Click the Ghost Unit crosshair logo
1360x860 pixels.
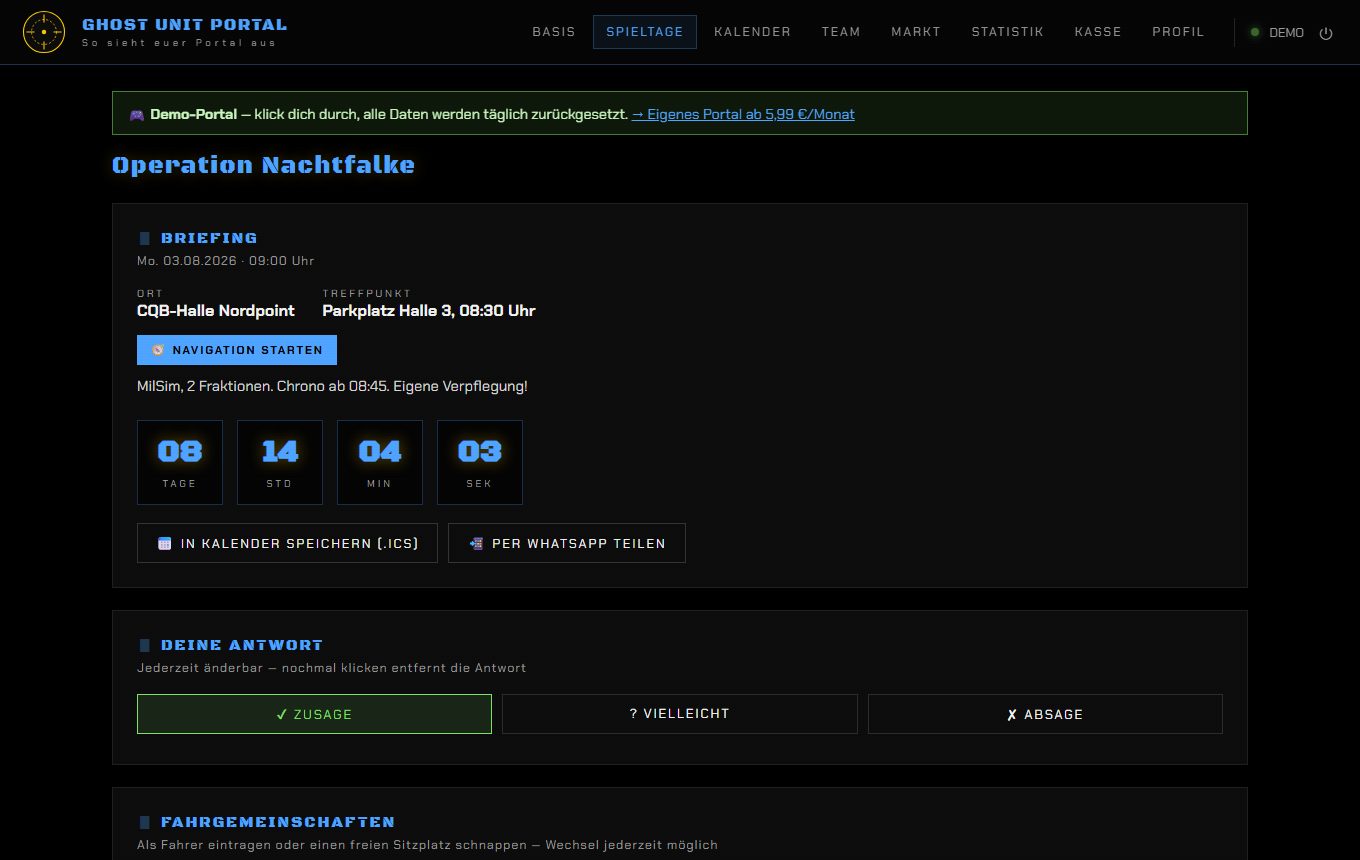pos(44,32)
